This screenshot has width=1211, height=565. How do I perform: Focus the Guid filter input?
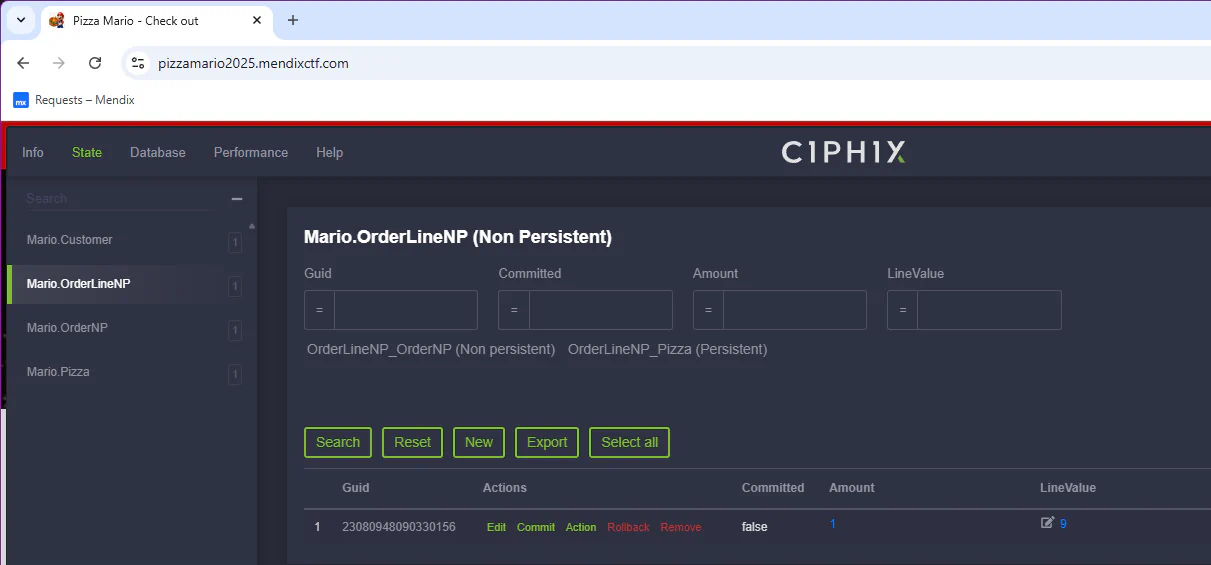[x=406, y=310]
